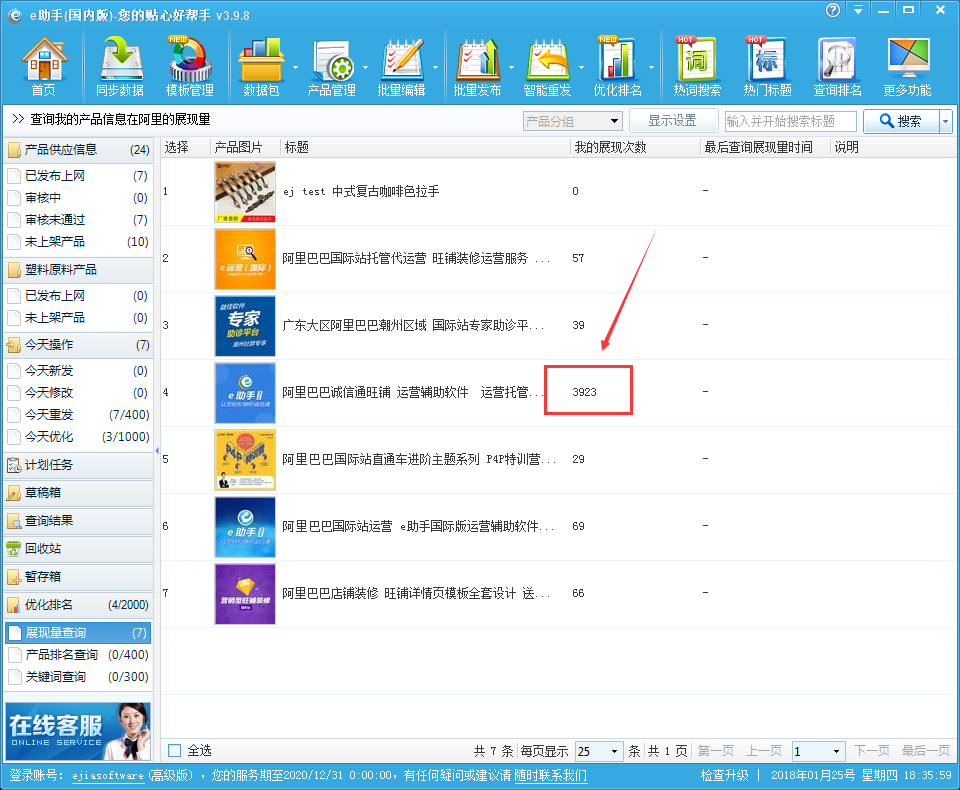Sort by 标题 column header

[x=426, y=148]
